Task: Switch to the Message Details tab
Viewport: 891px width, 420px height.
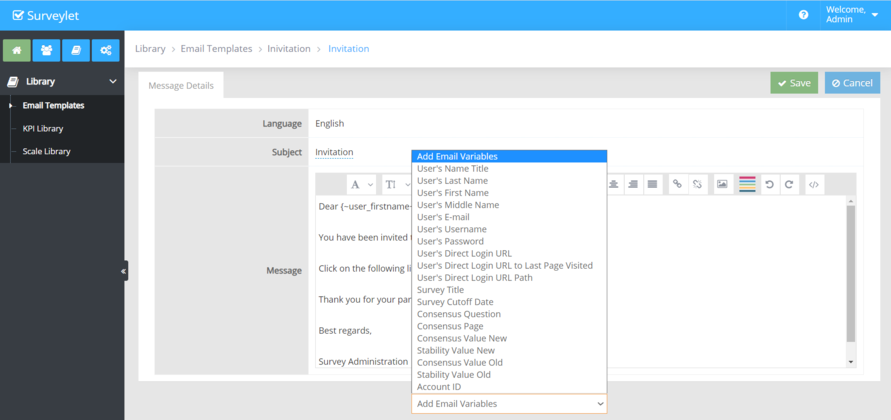Action: [181, 86]
